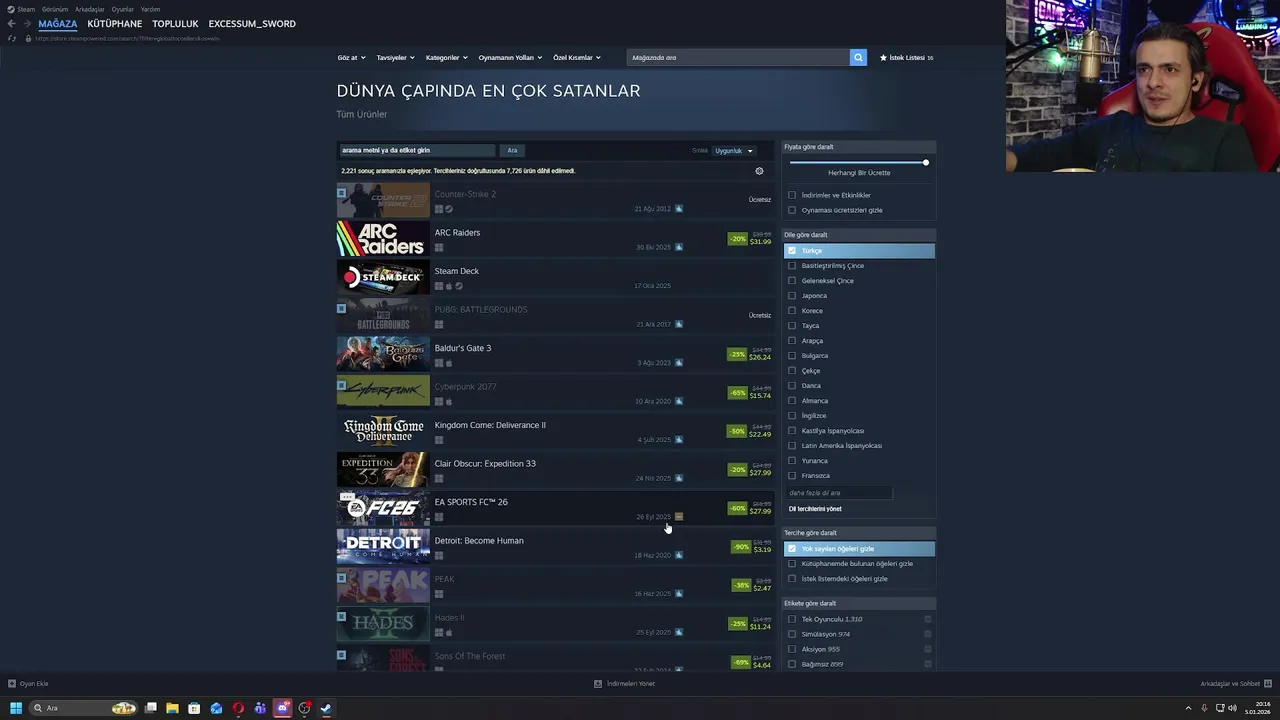Expand the Göz at store menu

tap(351, 57)
